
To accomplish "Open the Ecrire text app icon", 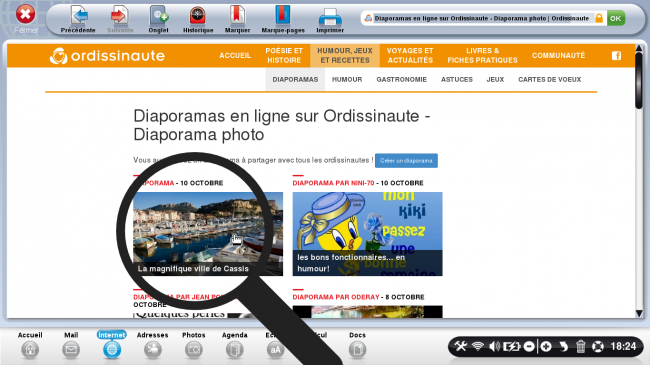I will pyautogui.click(x=275, y=349).
